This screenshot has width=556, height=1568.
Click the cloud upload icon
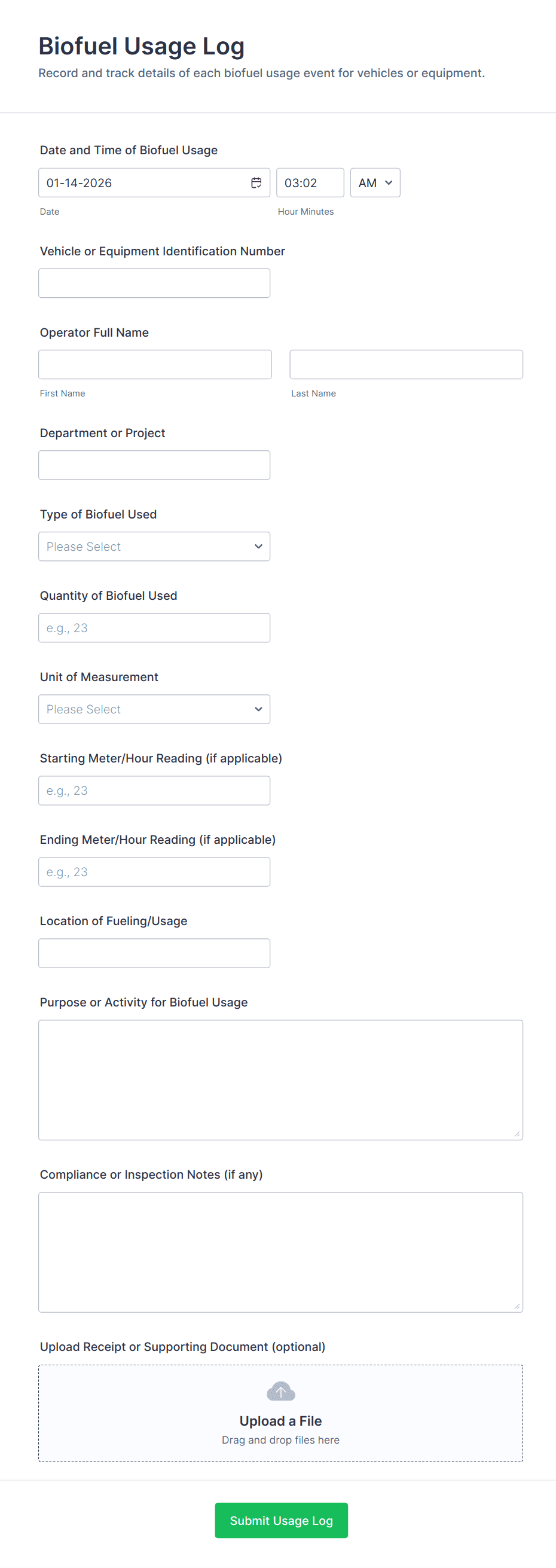(280, 1391)
